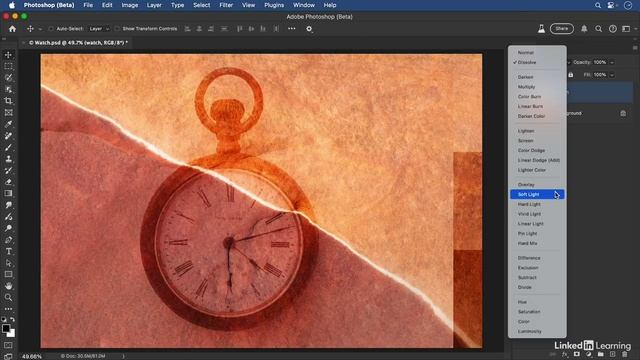Open the Fill slider dropdown arrow
Screen dimensions: 640x360
pos(611,75)
